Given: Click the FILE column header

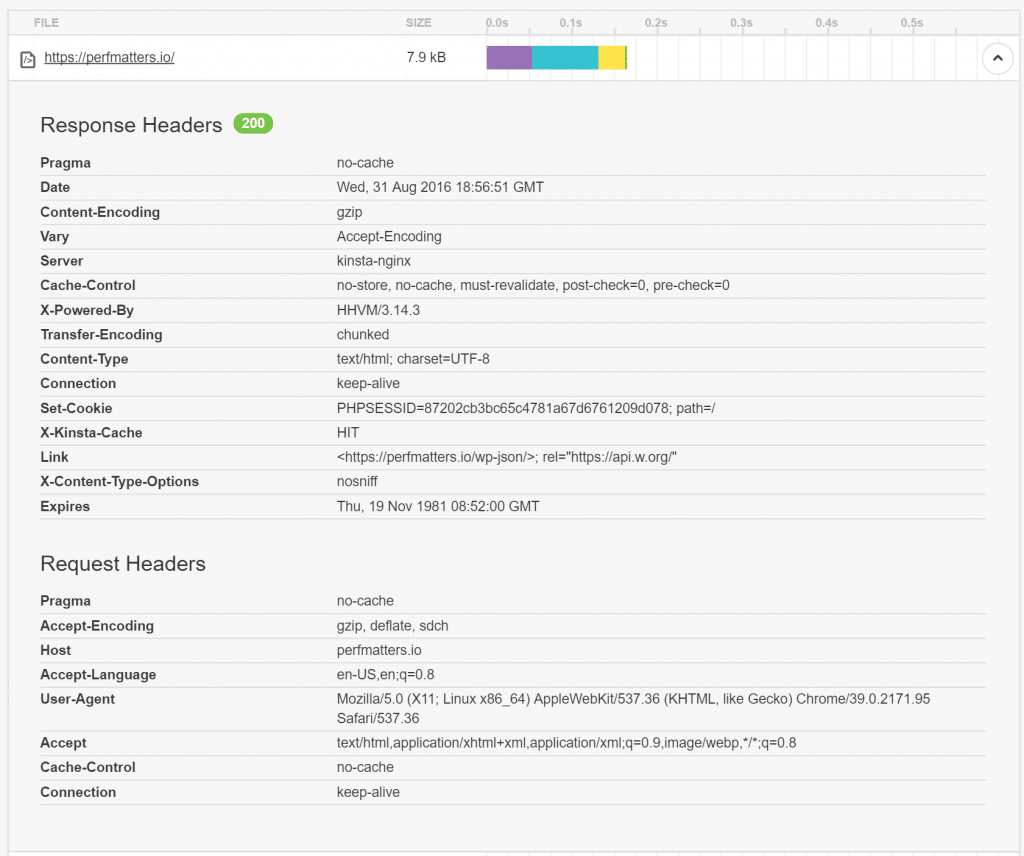Looking at the screenshot, I should 46,22.
